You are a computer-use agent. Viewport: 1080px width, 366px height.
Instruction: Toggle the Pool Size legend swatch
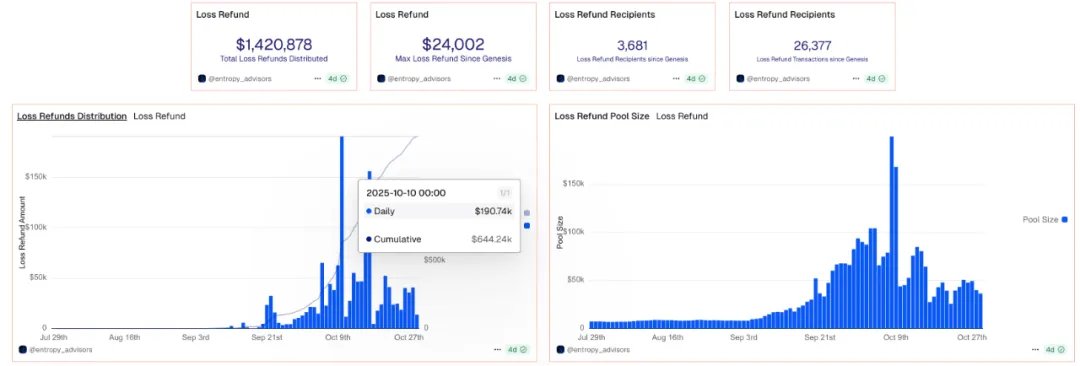pos(1065,220)
